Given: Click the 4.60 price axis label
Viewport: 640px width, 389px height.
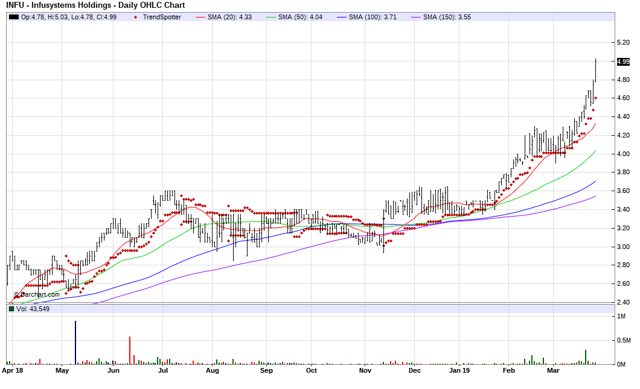Looking at the screenshot, I should pos(623,98).
